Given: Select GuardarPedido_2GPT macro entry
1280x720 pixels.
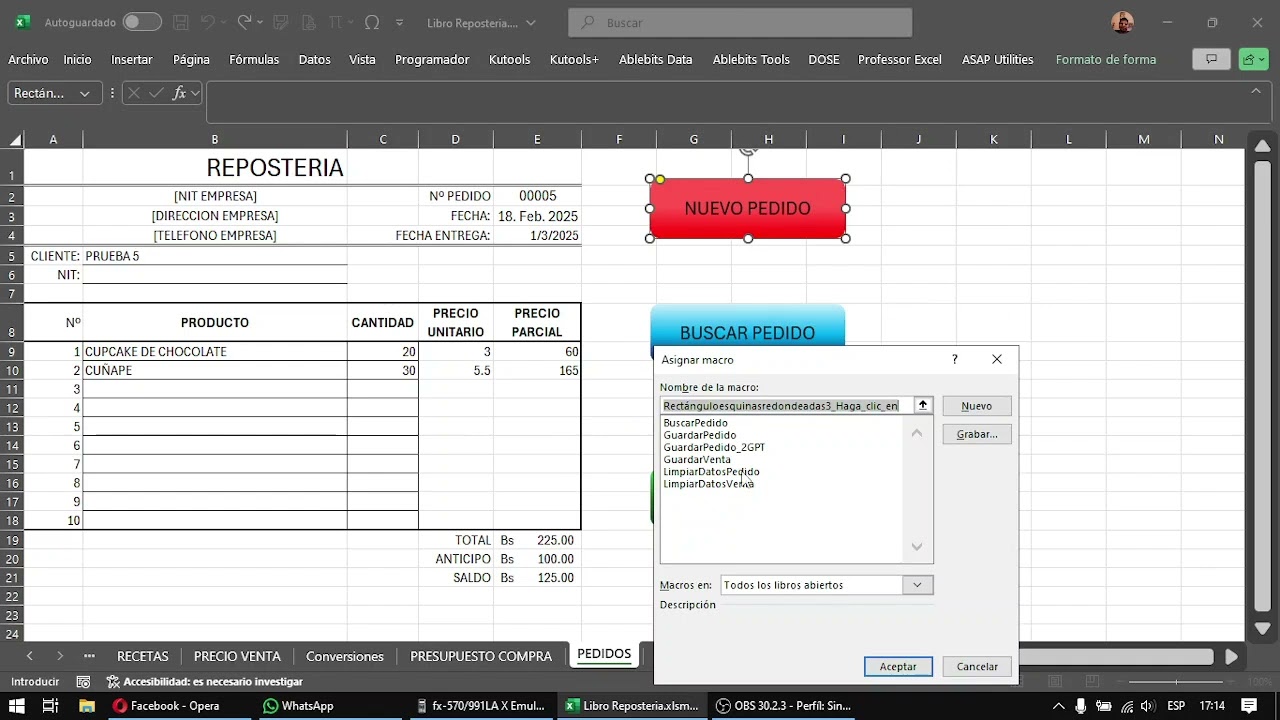Looking at the screenshot, I should tap(714, 447).
